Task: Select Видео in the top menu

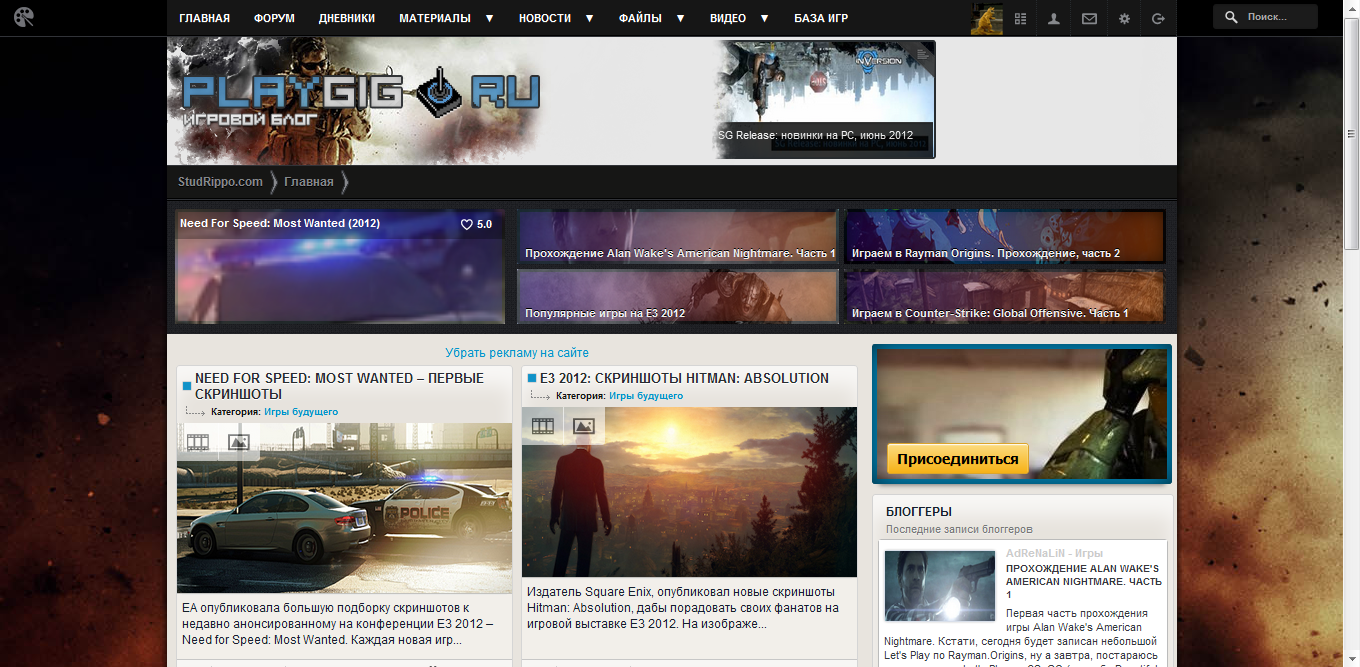Action: pos(728,18)
